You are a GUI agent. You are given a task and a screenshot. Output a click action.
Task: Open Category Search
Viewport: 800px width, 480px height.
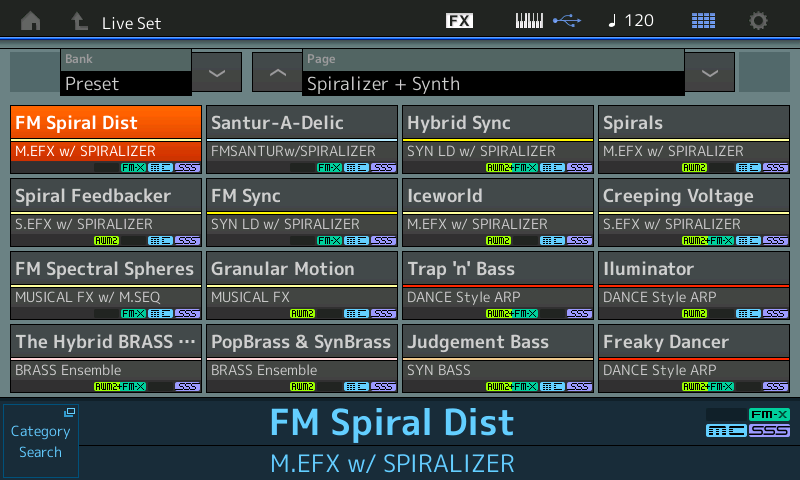coord(40,441)
